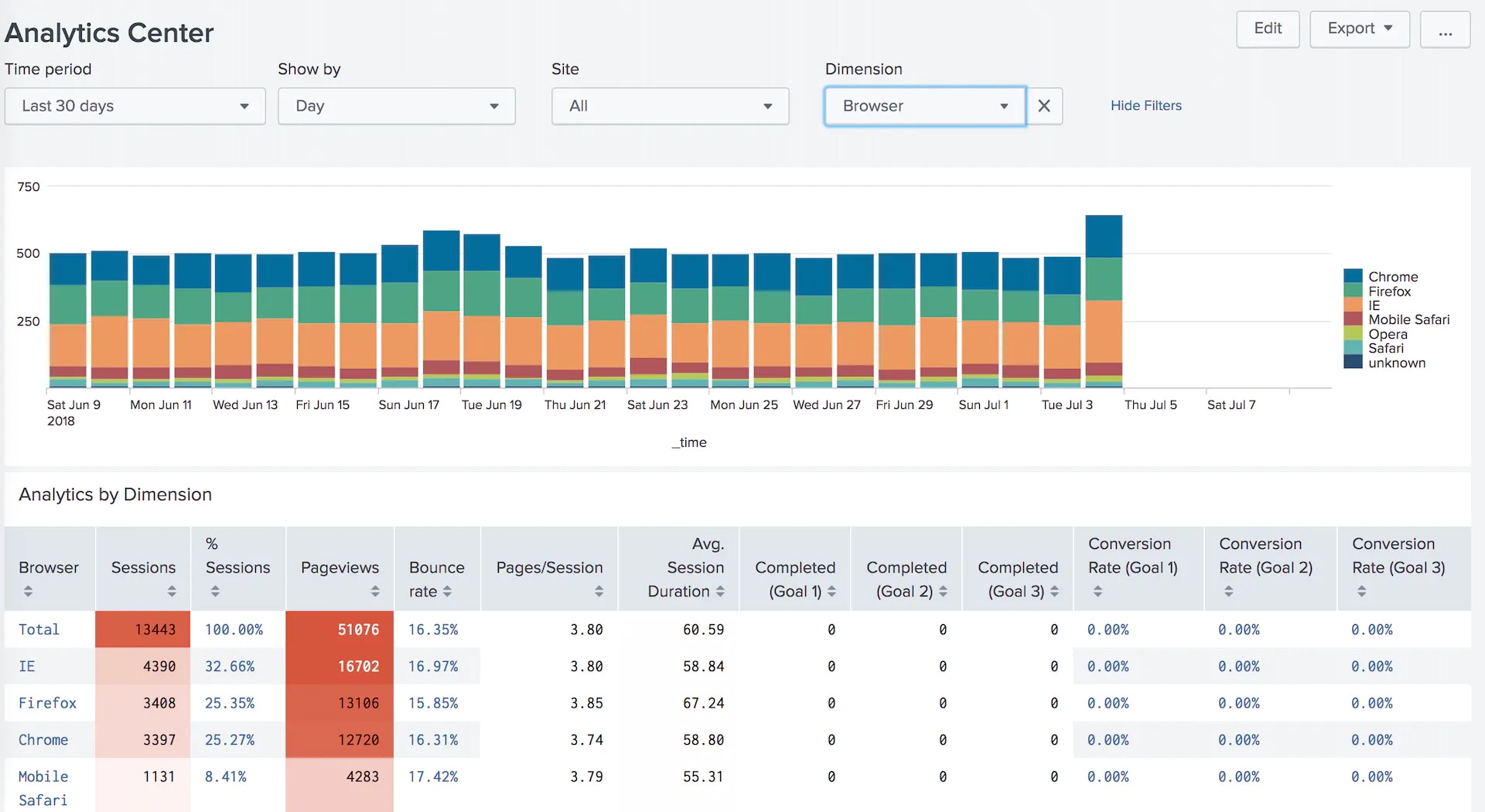Sort by Pages/Session column sort icon
The height and width of the screenshot is (812, 1485).
coord(599,592)
